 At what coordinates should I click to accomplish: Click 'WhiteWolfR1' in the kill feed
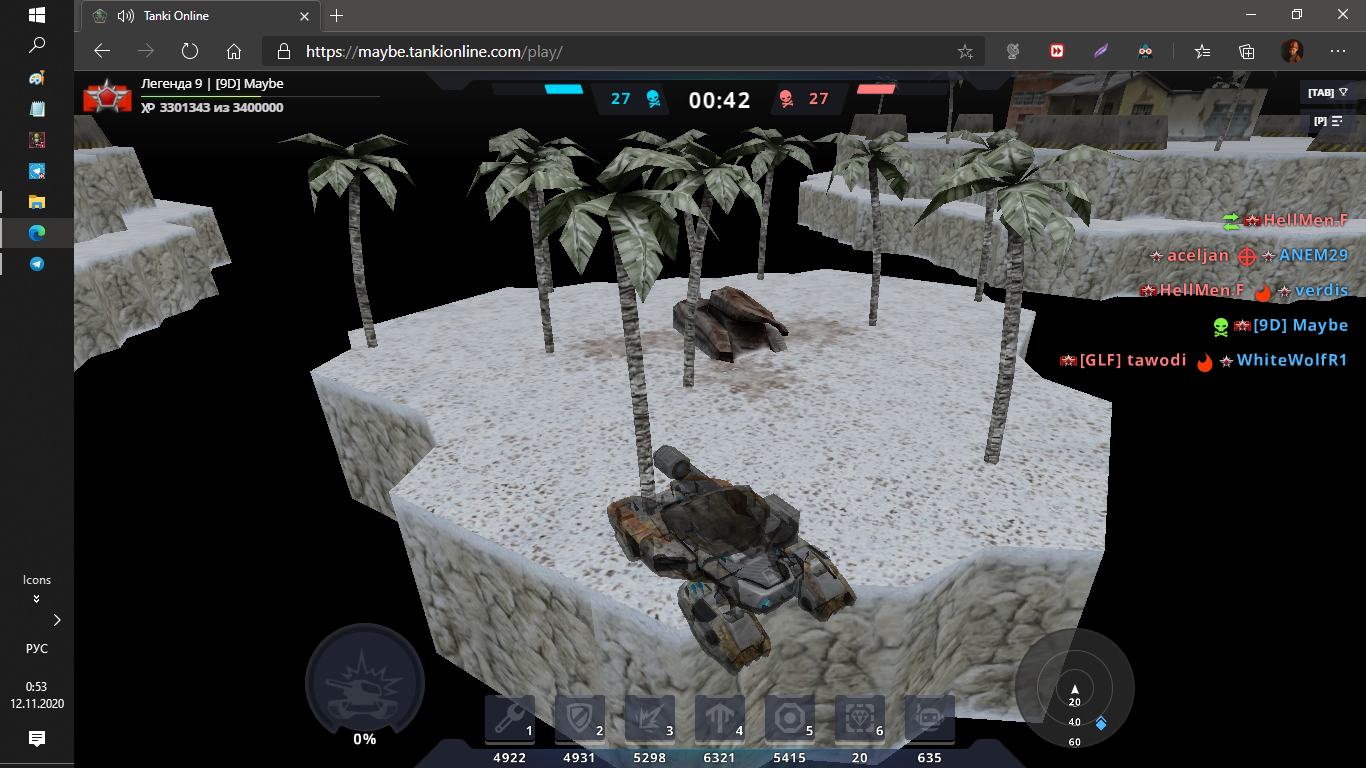pyautogui.click(x=1292, y=360)
